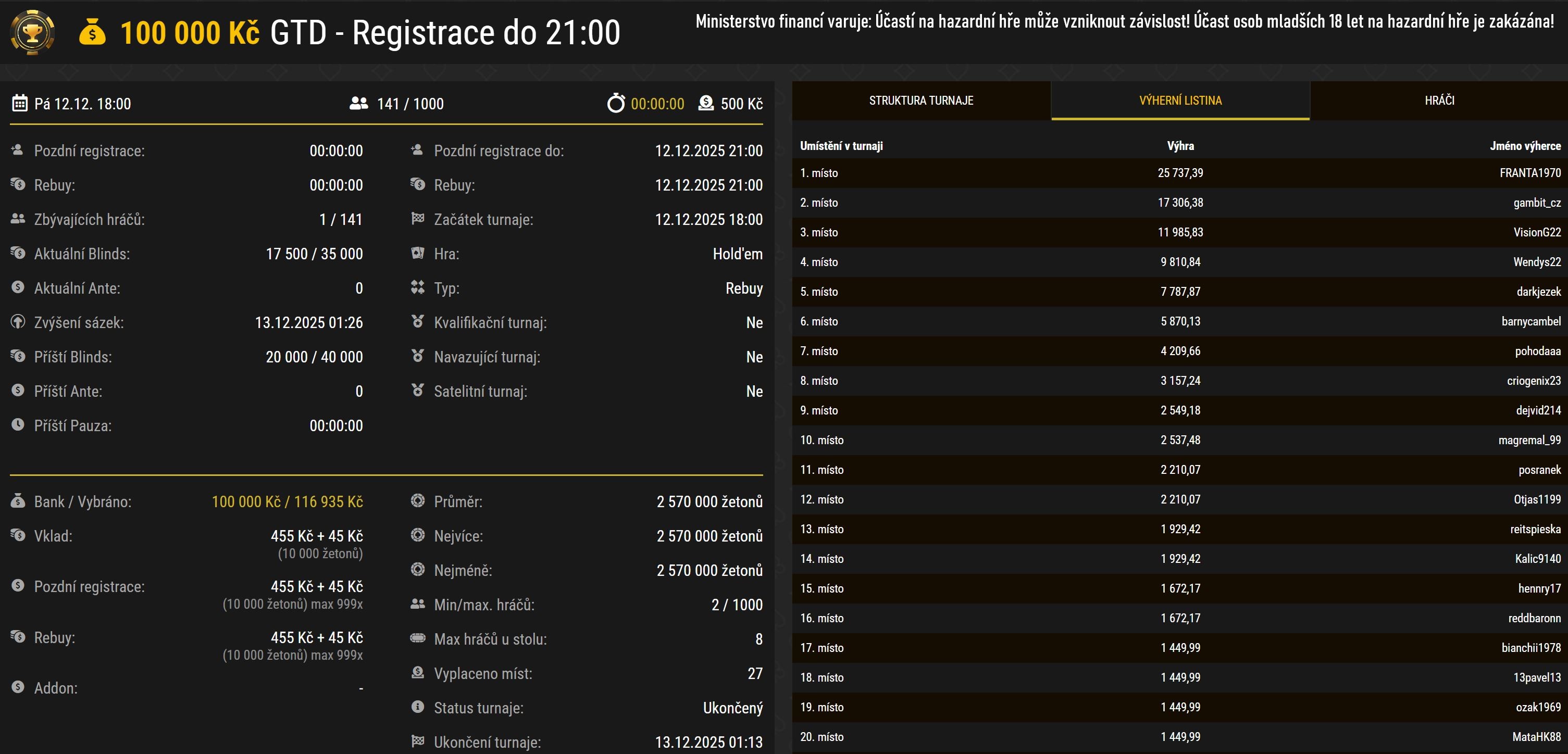Click the medal icon beside Kvalifikační turnaj
This screenshot has height=754, width=1568.
click(x=418, y=321)
